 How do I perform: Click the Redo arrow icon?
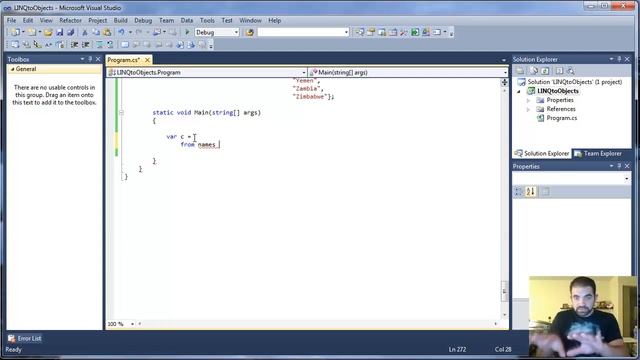[x=139, y=32]
